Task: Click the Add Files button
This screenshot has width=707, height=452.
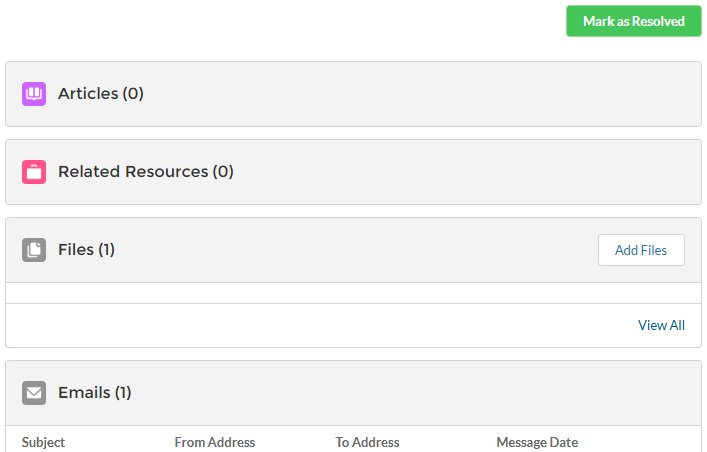Action: click(641, 250)
